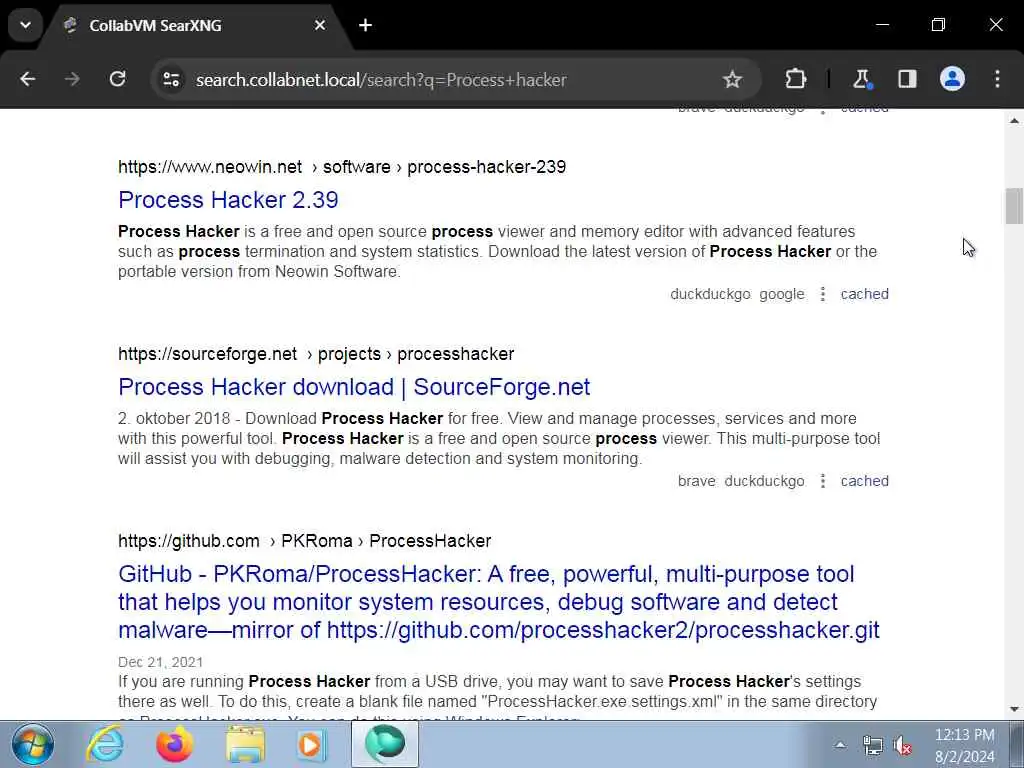The image size is (1024, 768).
Task: Click duckduckgo label under SourceForge result
Action: 765,481
